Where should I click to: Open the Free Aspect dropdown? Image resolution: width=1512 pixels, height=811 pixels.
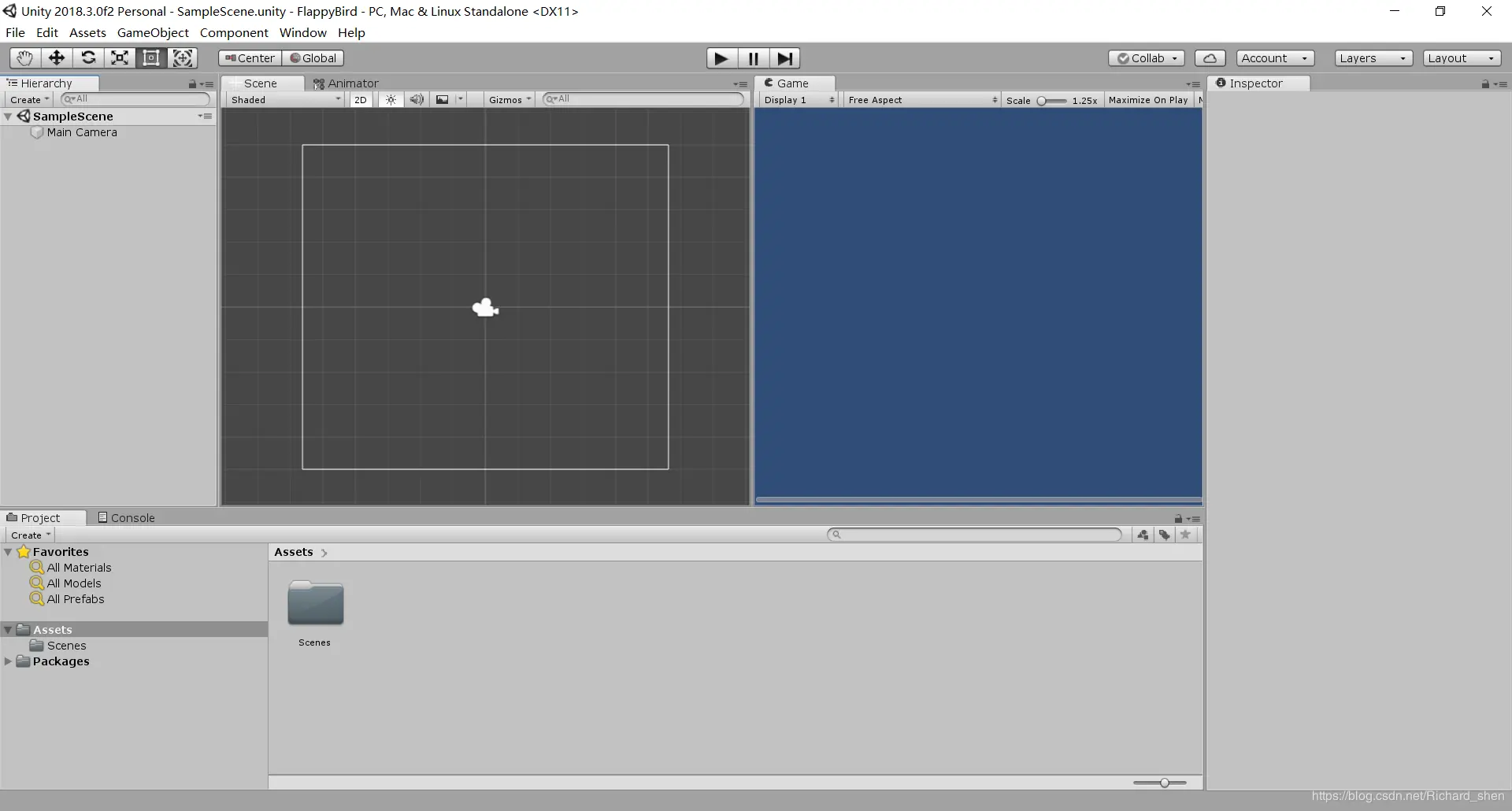pos(923,100)
